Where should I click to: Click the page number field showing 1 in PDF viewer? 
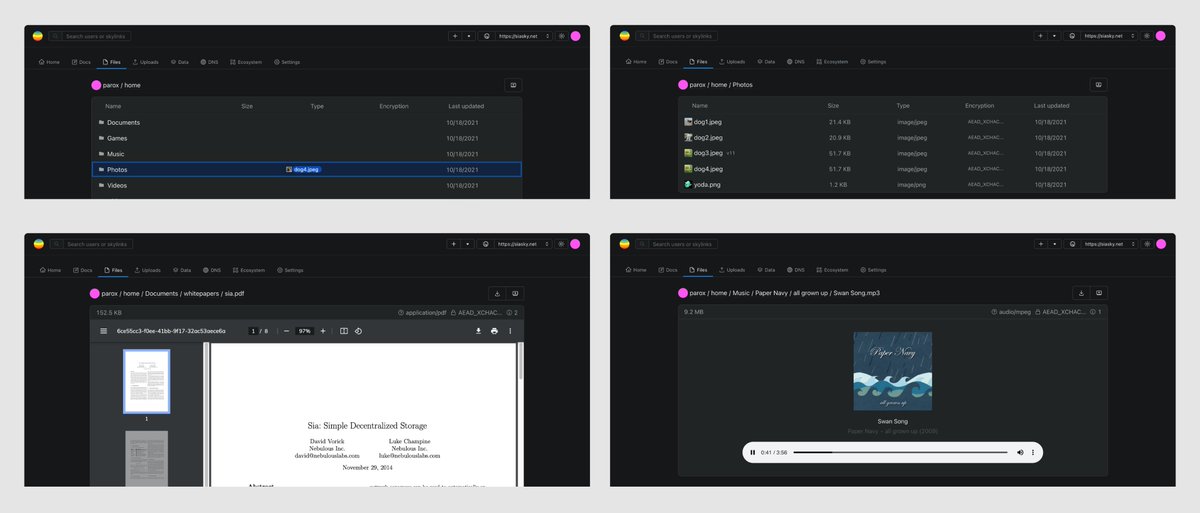coord(254,331)
